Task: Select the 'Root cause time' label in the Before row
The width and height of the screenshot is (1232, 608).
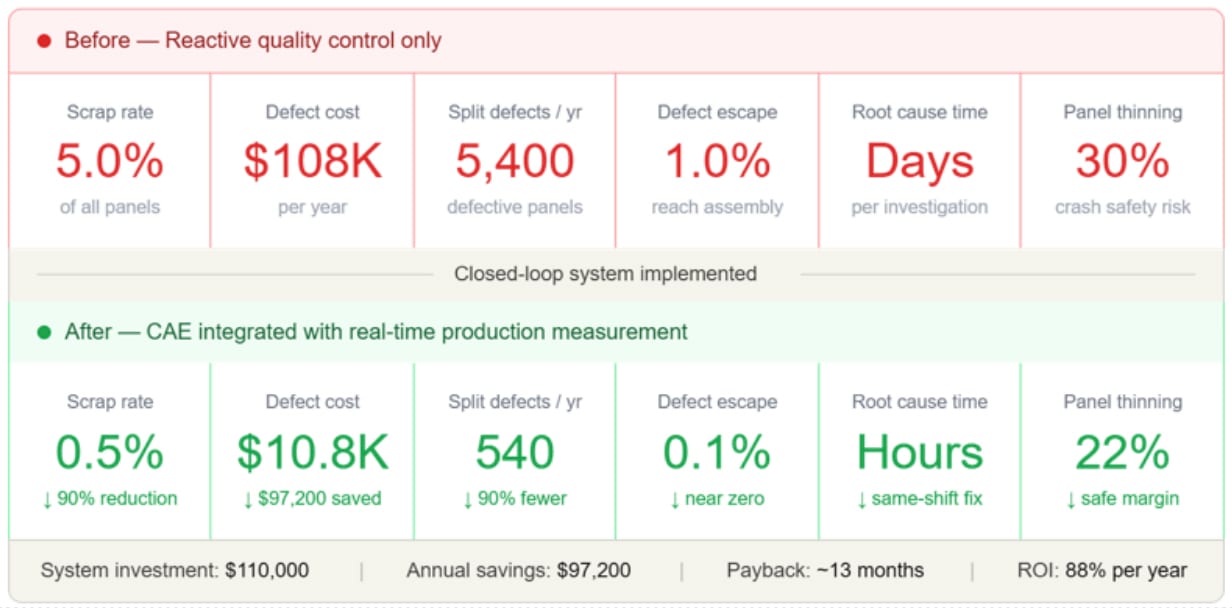Action: [919, 112]
